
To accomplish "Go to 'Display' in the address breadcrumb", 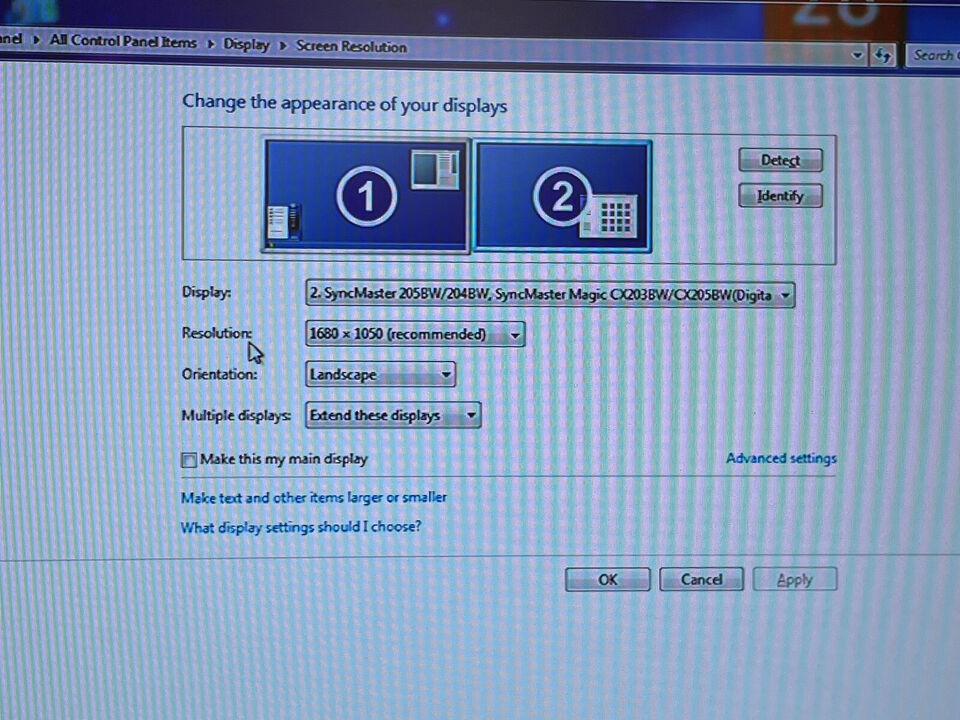I will click(x=246, y=45).
